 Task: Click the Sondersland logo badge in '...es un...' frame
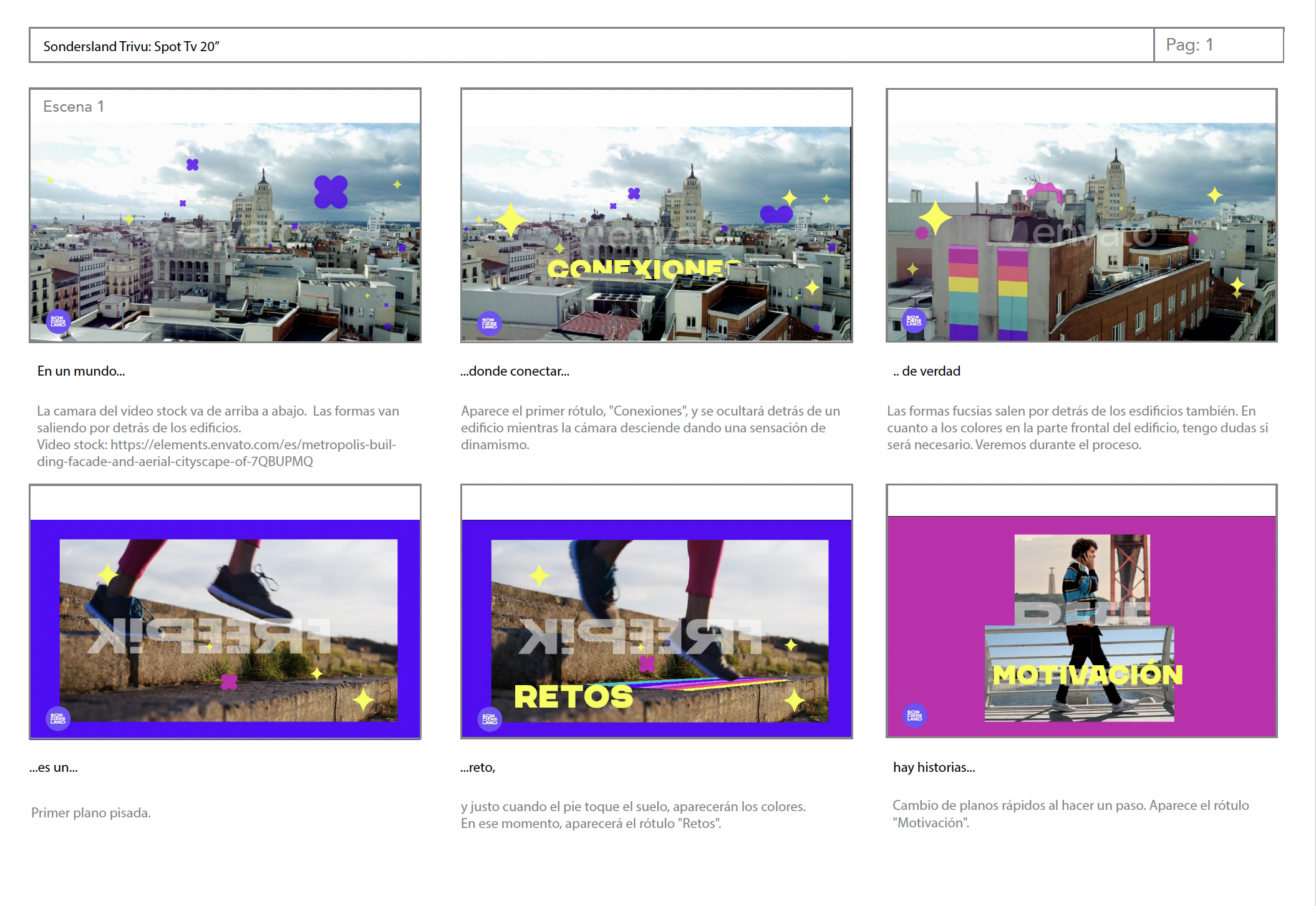click(x=58, y=718)
